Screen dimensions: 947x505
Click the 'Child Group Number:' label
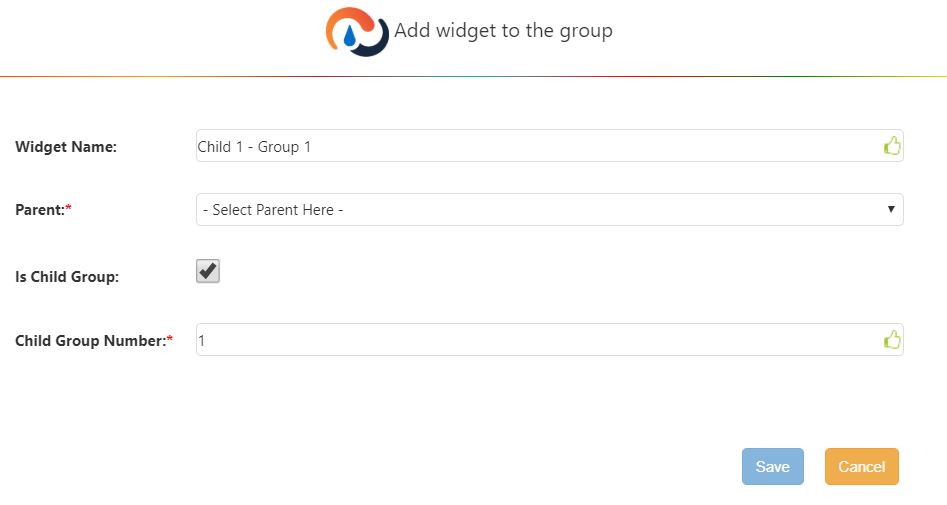click(90, 341)
